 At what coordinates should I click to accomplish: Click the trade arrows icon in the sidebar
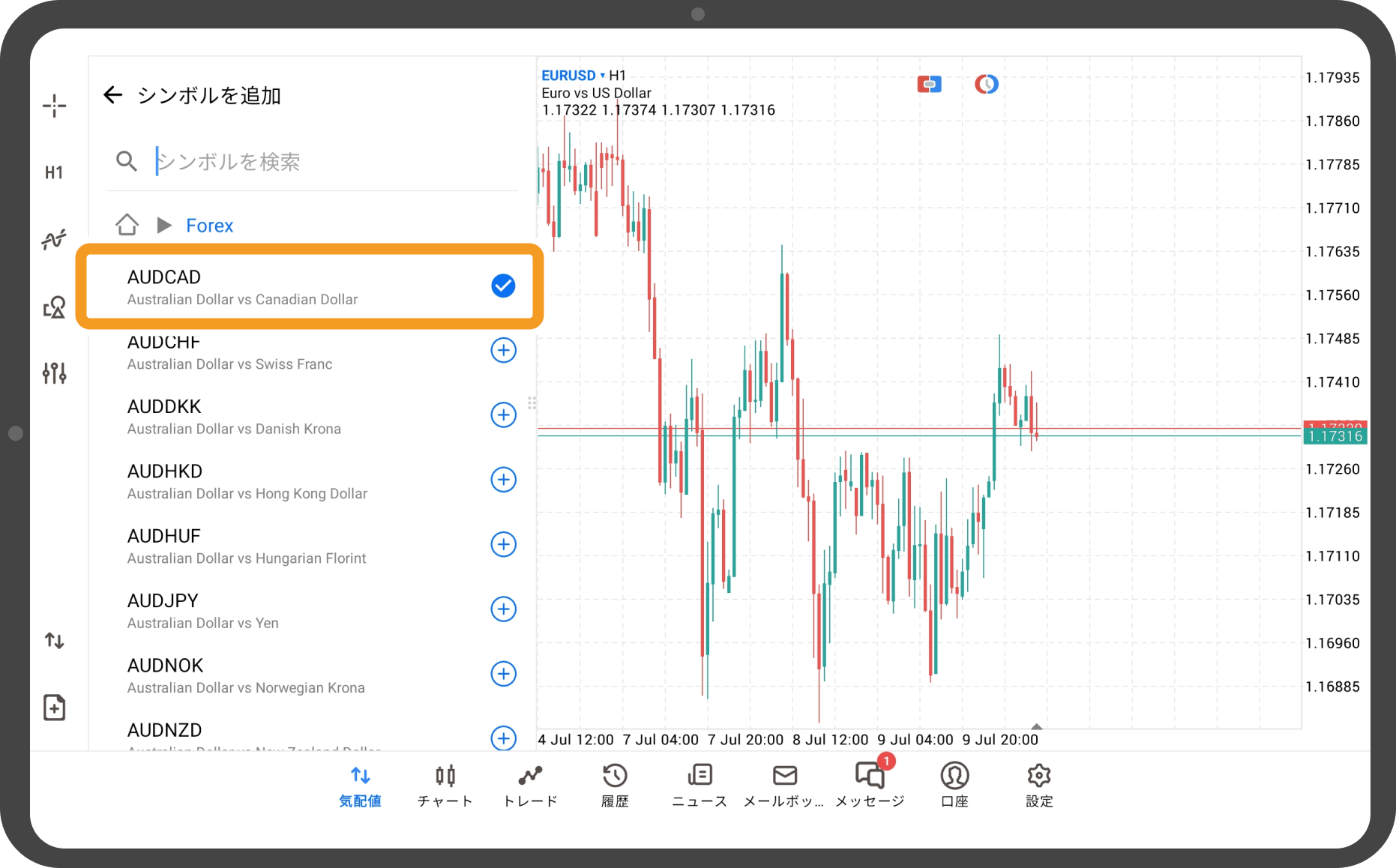54,641
